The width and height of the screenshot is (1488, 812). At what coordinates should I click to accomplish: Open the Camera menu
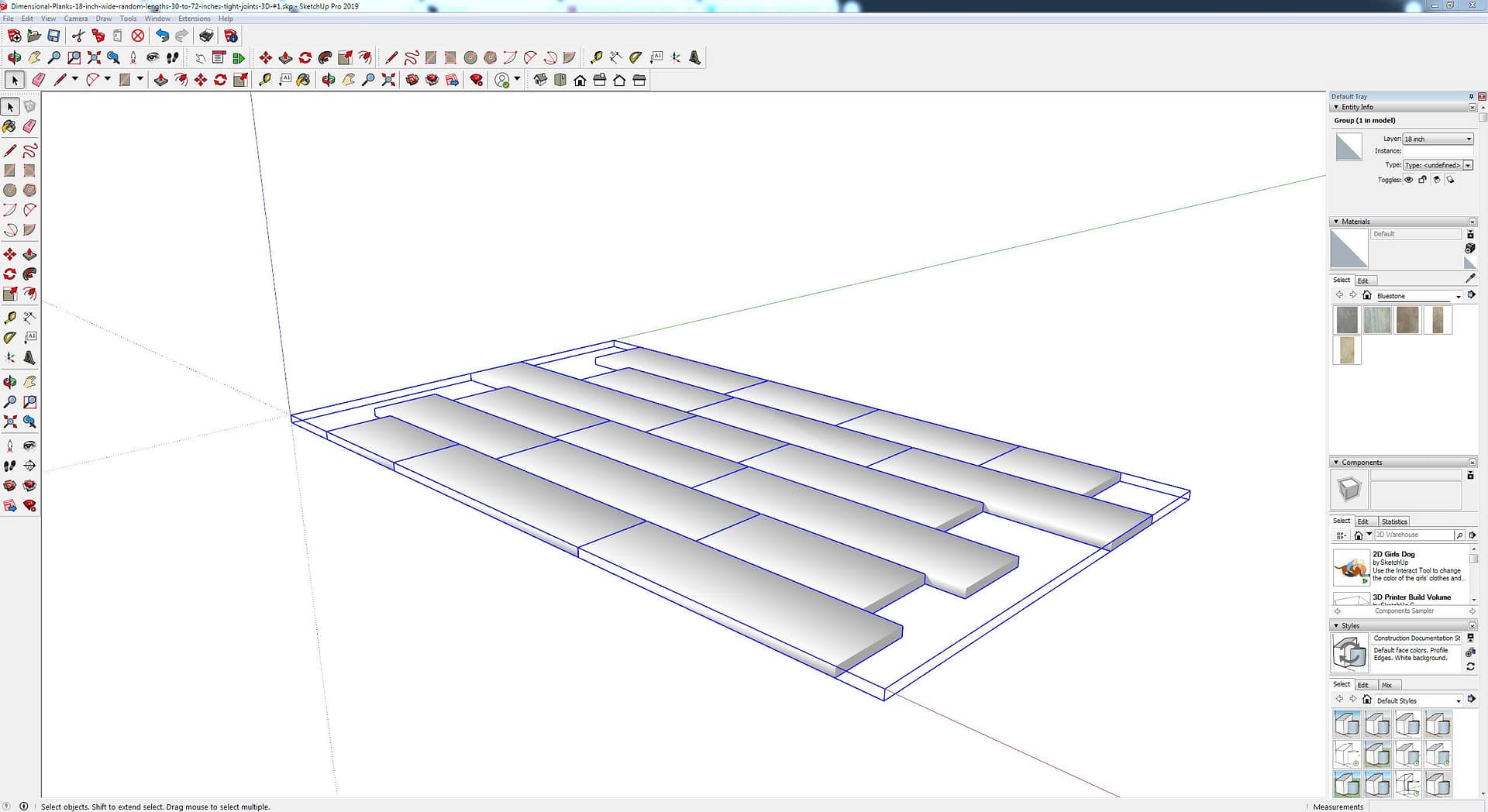pos(75,19)
